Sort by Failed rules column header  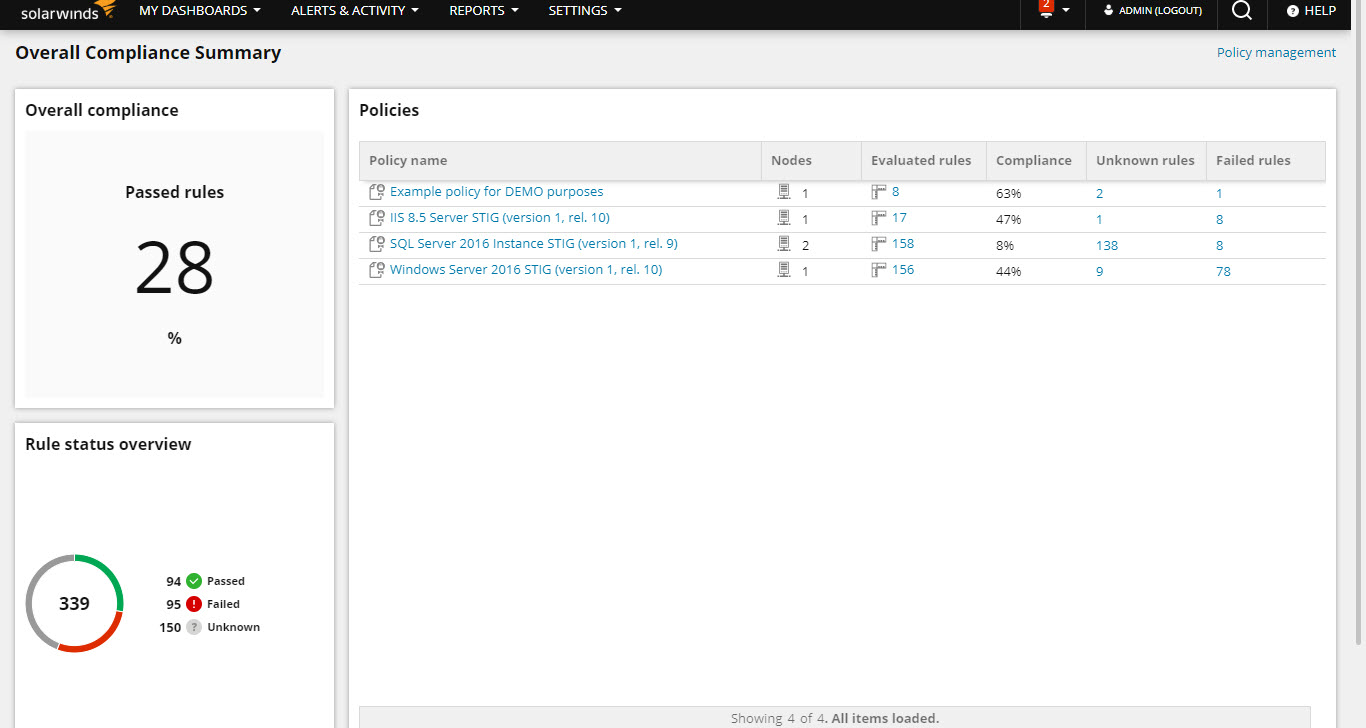coord(1266,161)
